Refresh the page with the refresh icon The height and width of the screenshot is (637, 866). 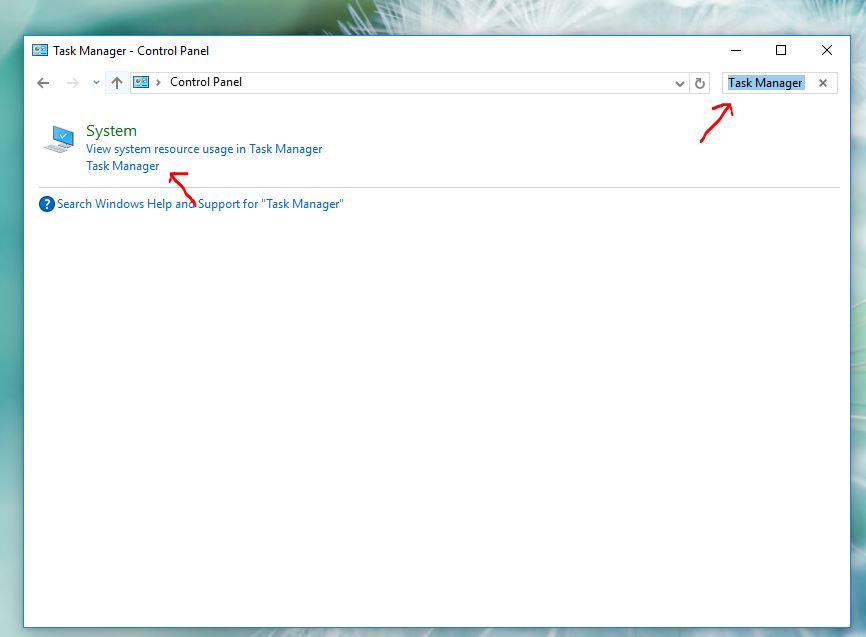(x=700, y=83)
